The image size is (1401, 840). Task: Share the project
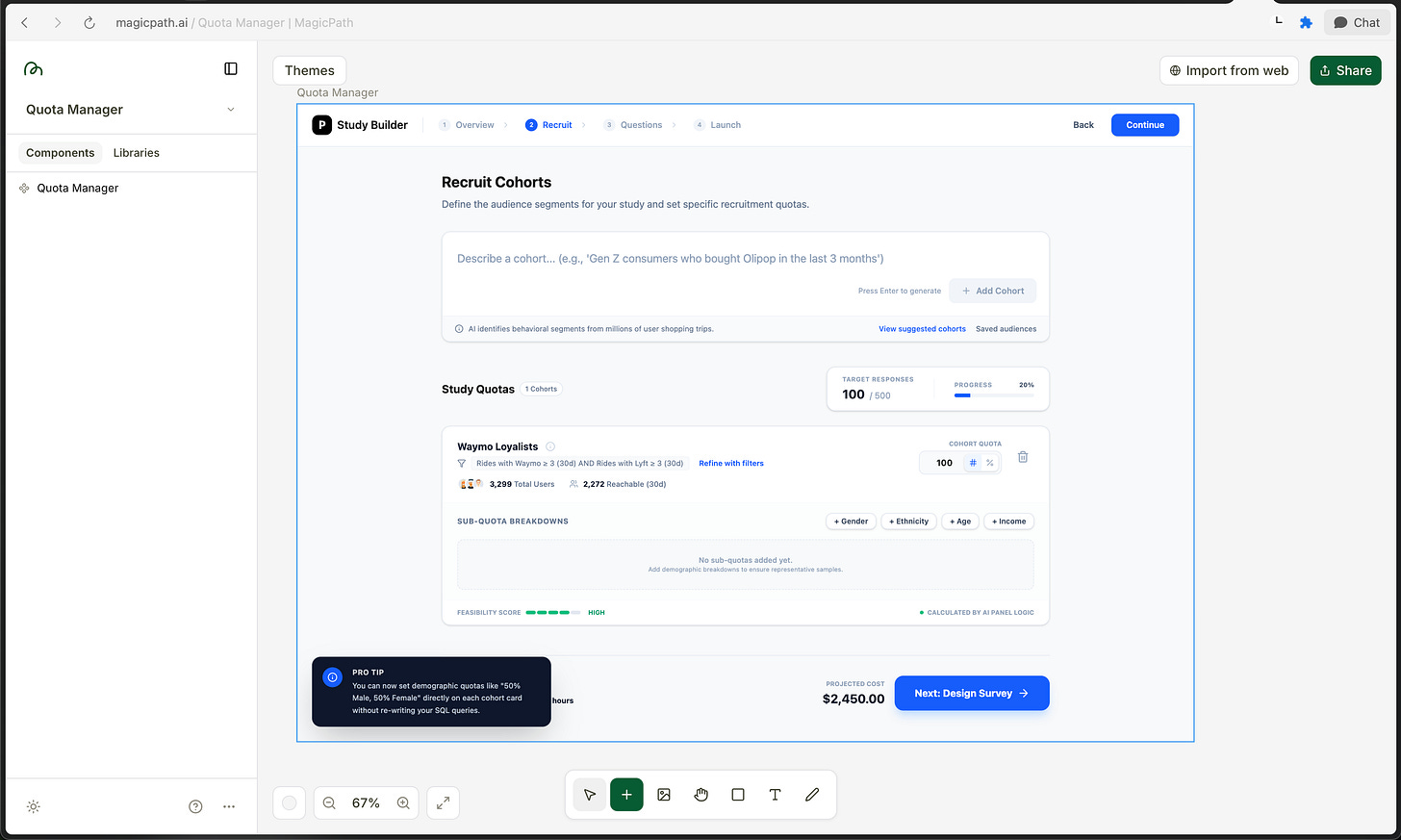pyautogui.click(x=1345, y=70)
